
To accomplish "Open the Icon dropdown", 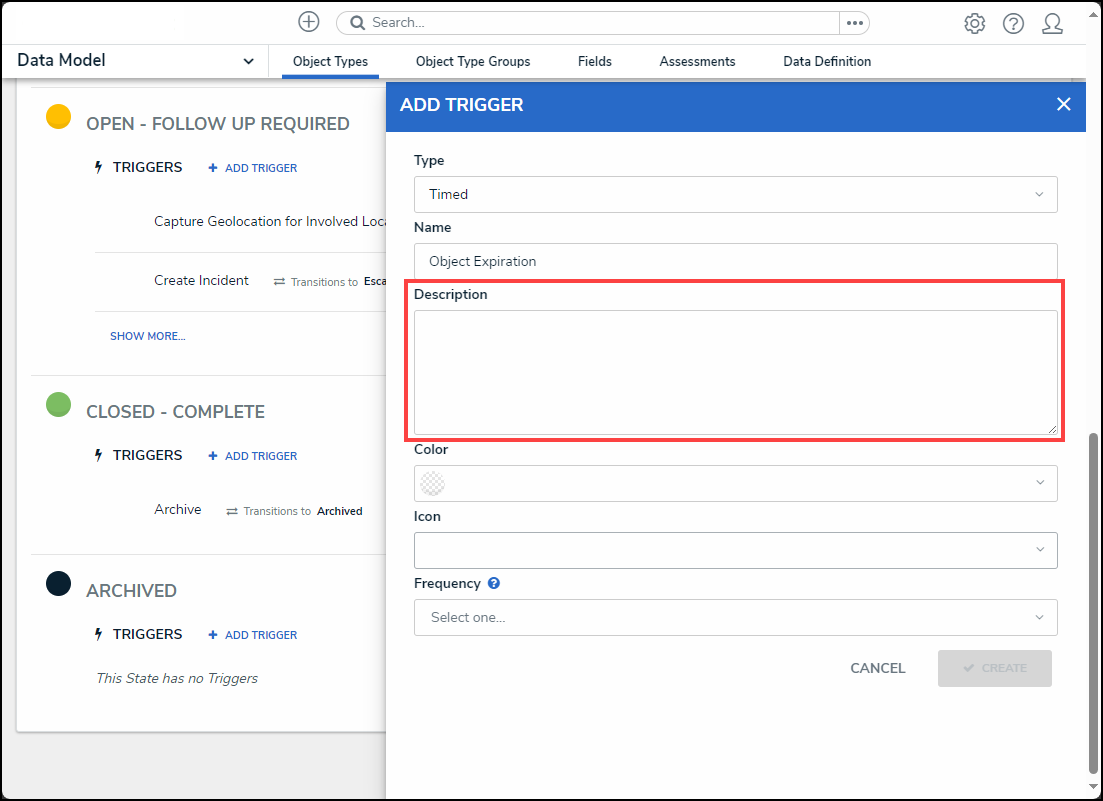I will (x=735, y=550).
